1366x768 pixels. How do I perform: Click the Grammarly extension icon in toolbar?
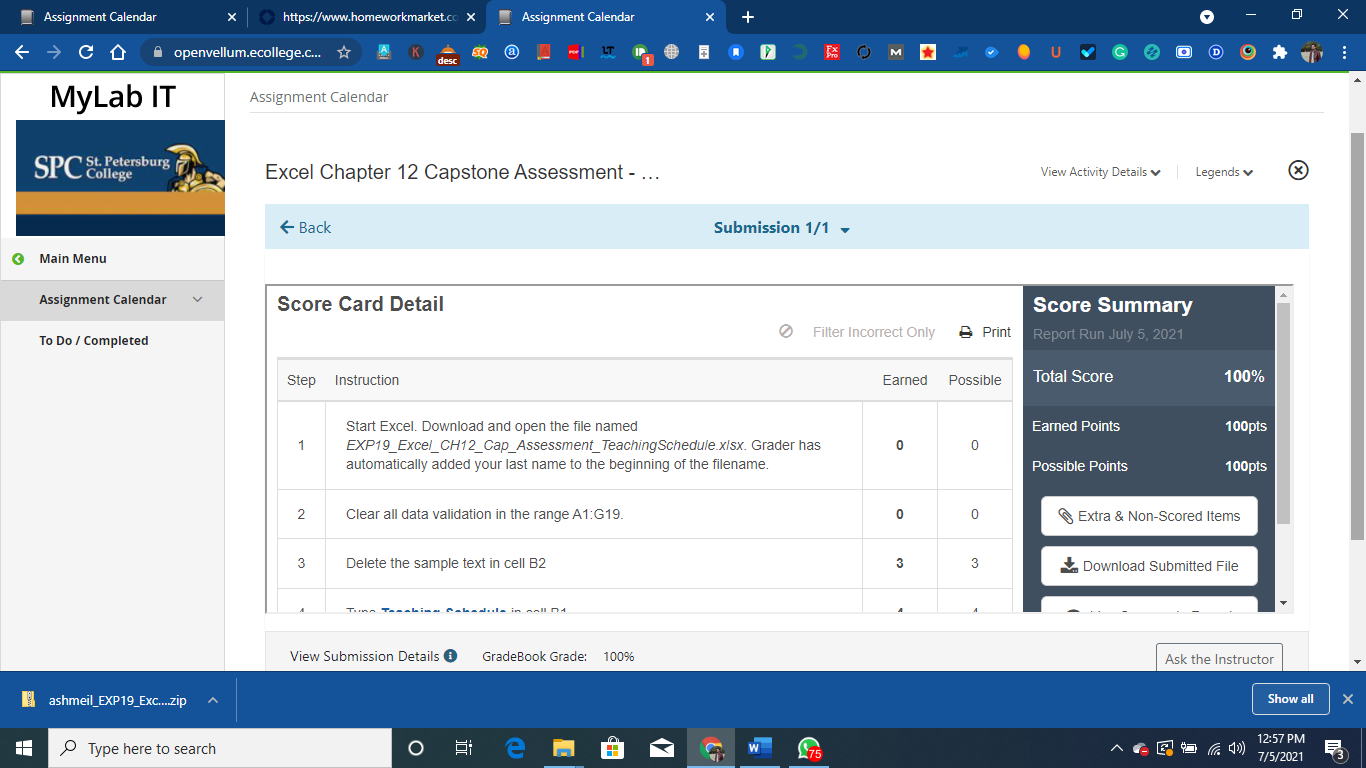(x=1120, y=52)
